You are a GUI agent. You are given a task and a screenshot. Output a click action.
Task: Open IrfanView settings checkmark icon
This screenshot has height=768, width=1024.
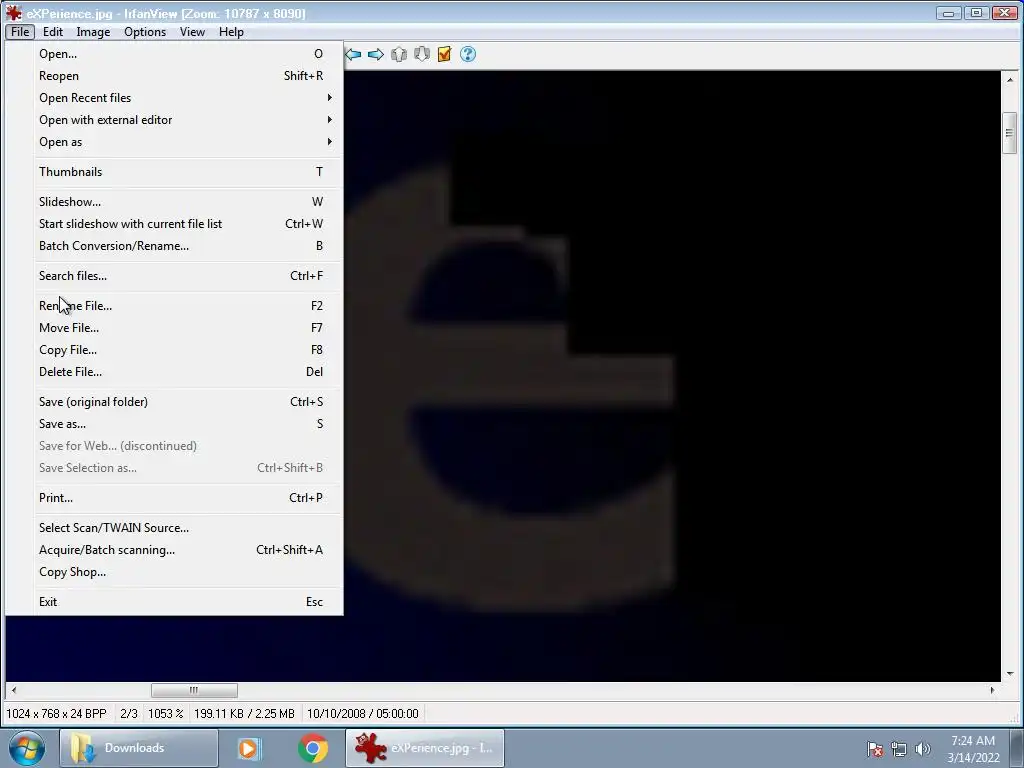[x=445, y=54]
